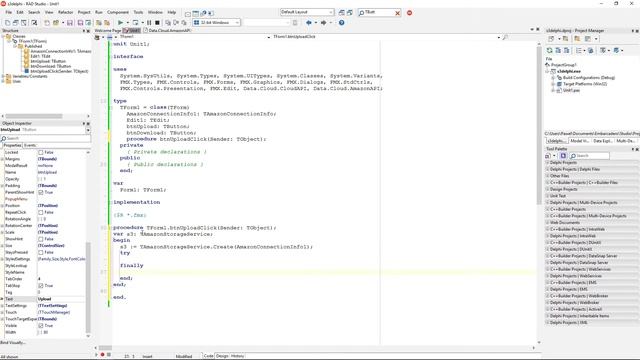Click the Save All icon in the toolbar
640x360 pixels.
click(80, 23)
